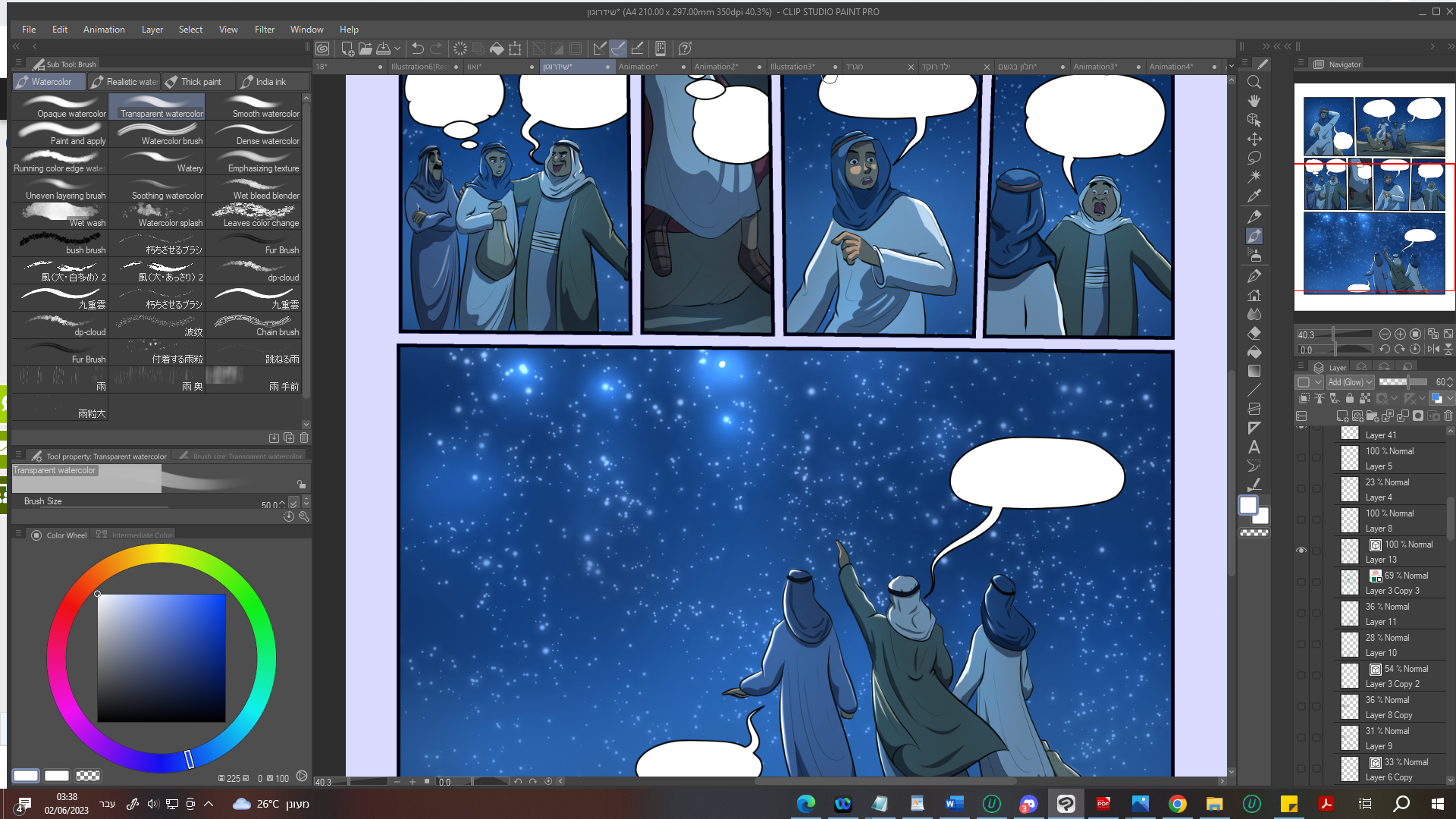Delete layer with trash icon

click(1448, 416)
